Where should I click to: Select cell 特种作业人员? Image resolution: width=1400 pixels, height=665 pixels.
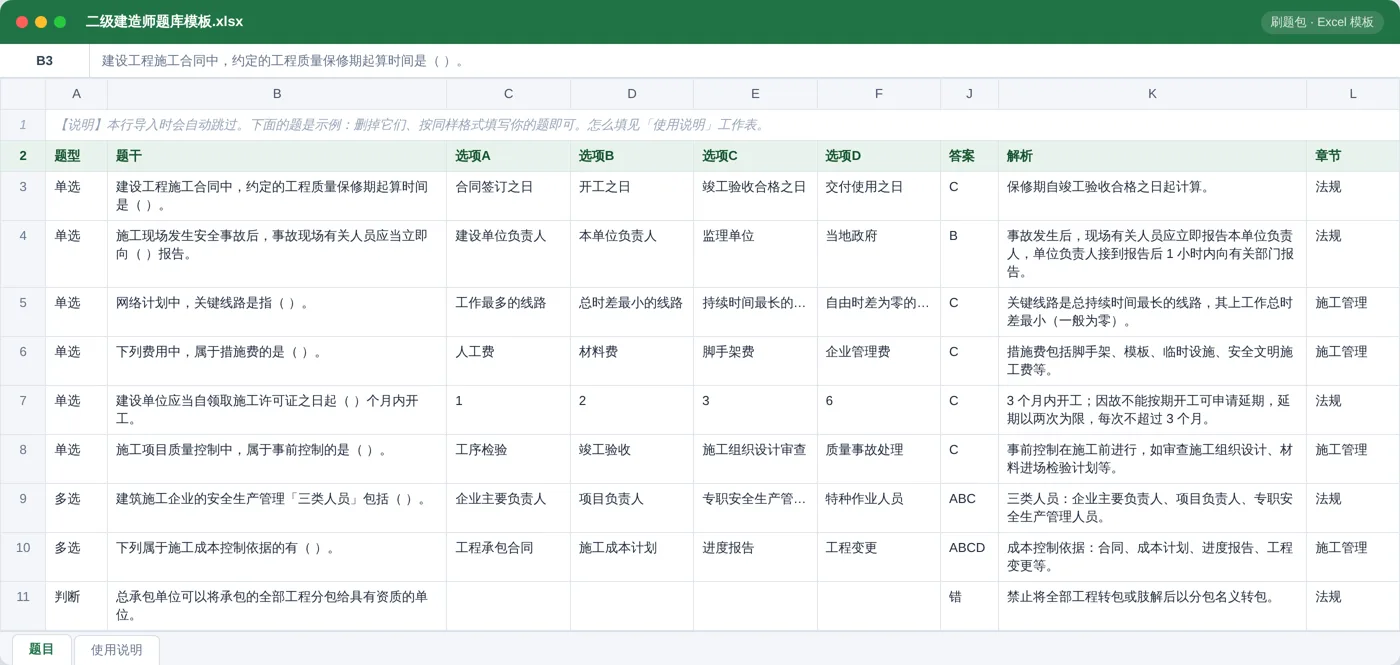coord(879,508)
